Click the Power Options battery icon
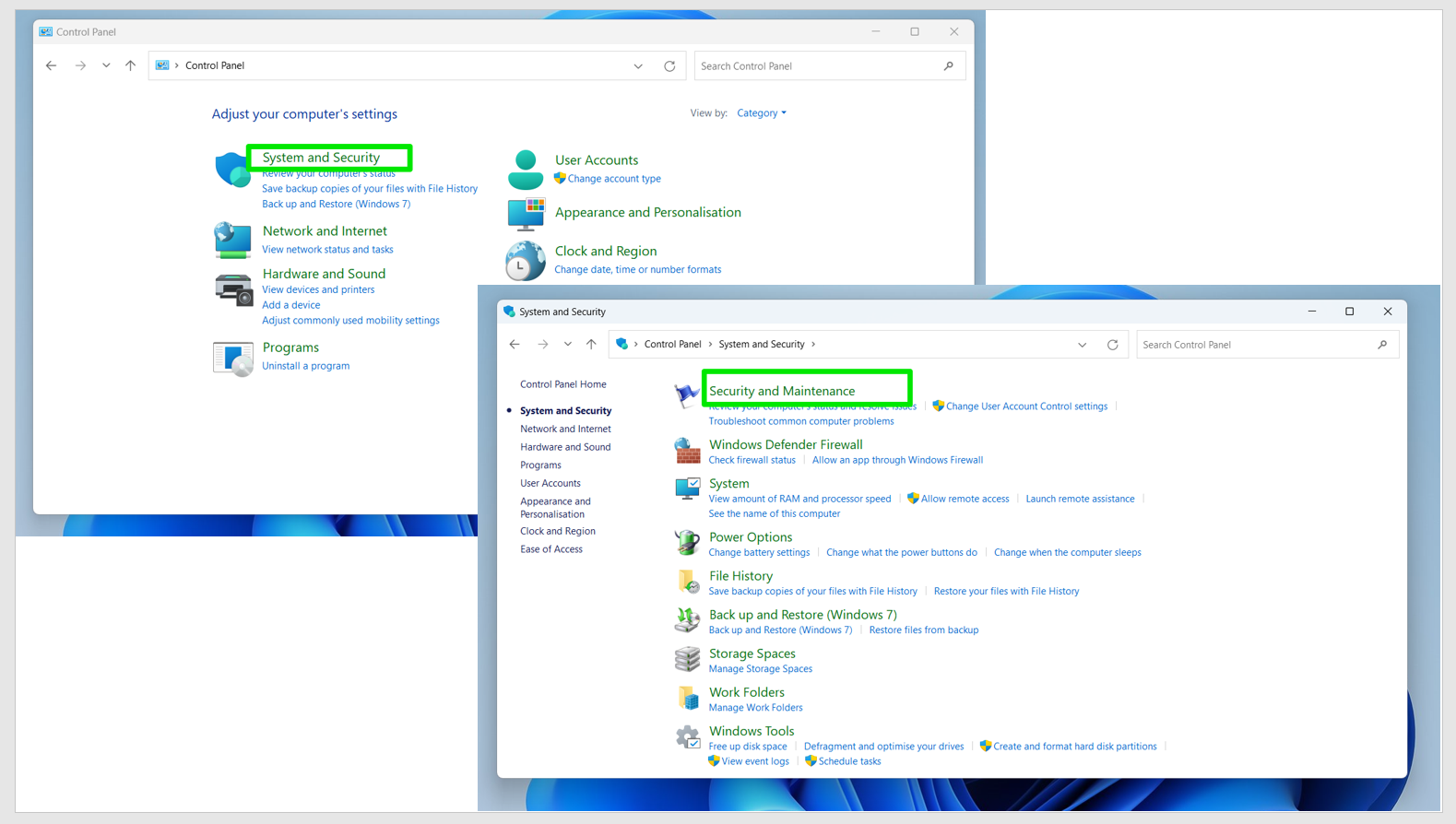 687,543
